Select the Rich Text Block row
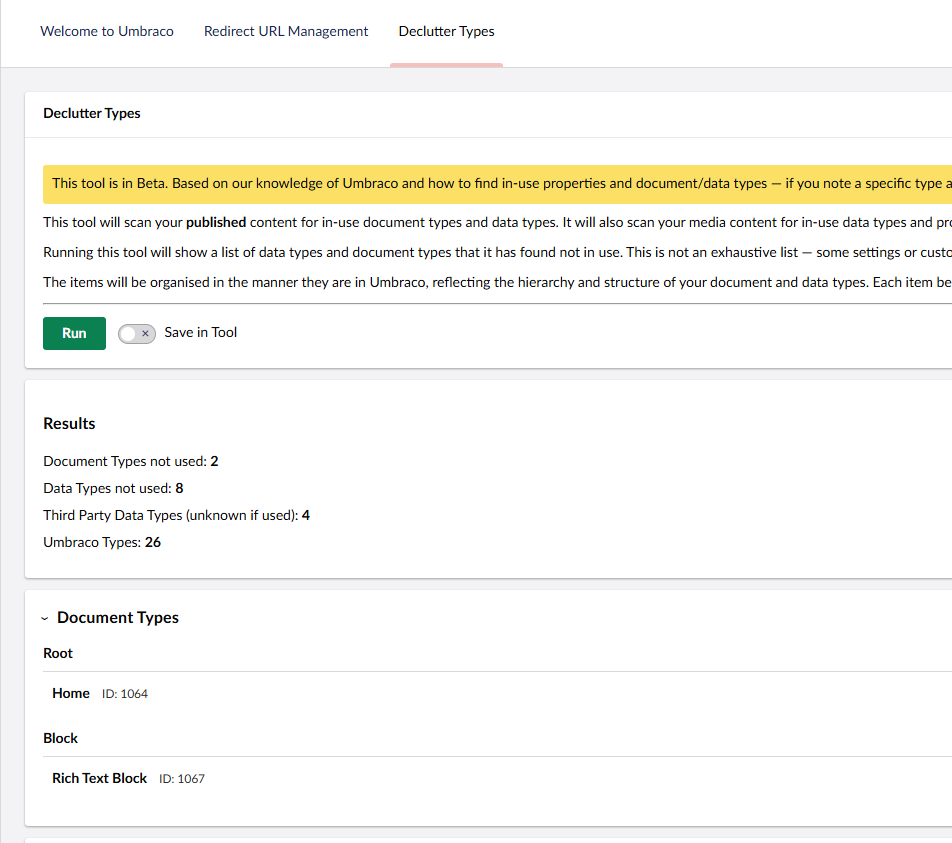This screenshot has height=843, width=952. pyautogui.click(x=497, y=779)
